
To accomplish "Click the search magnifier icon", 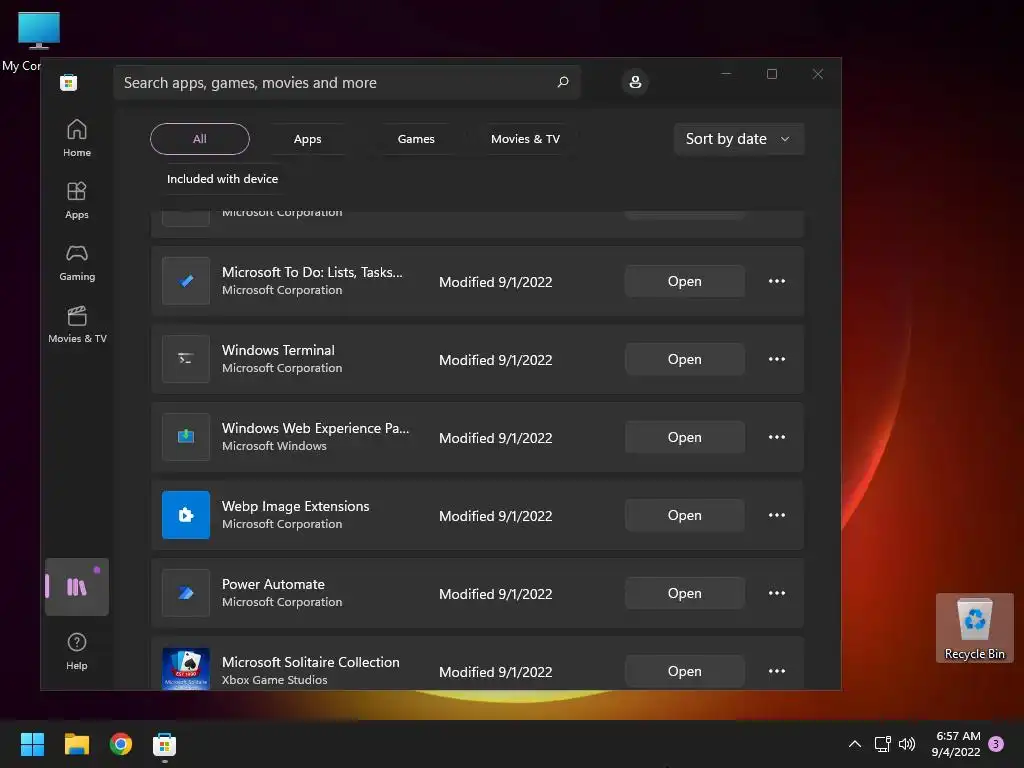I will click(x=562, y=82).
